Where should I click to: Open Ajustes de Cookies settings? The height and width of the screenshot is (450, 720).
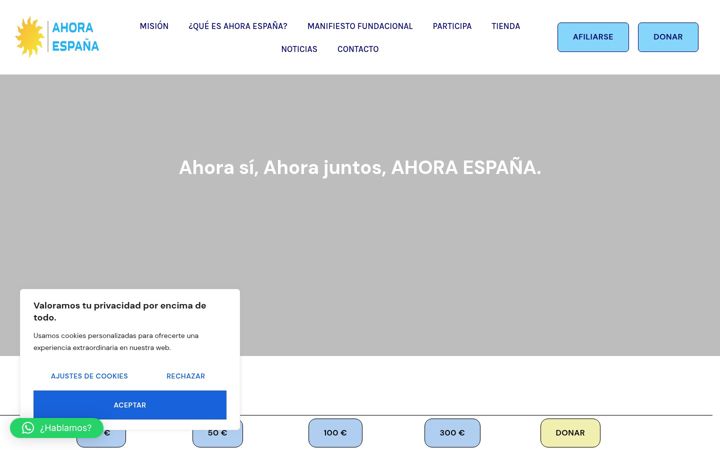[89, 376]
